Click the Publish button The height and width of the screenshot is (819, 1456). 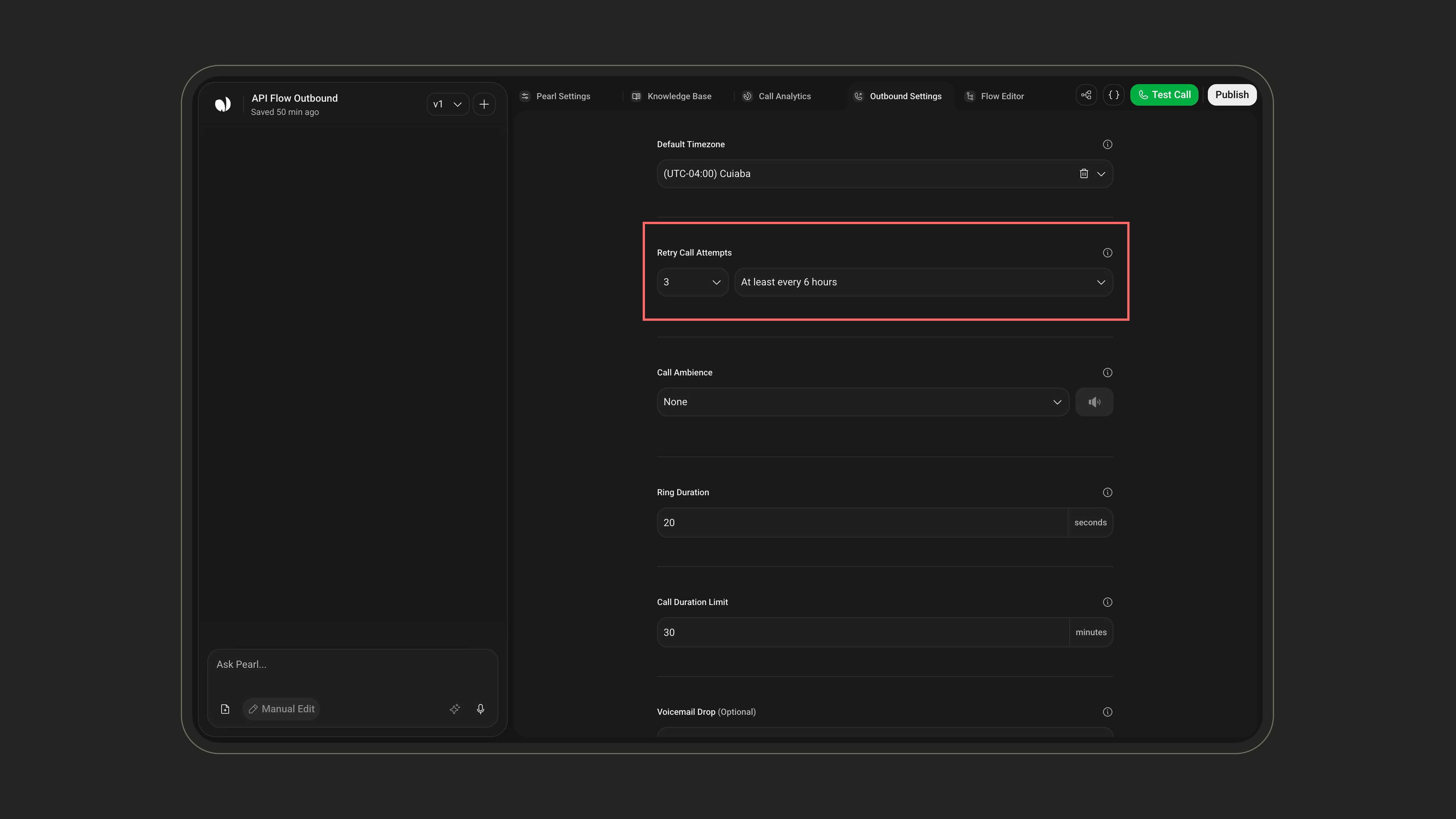point(1232,95)
